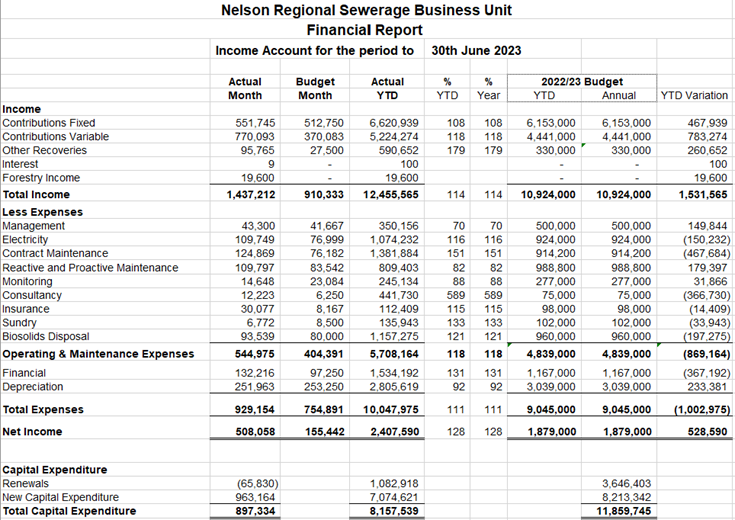Select Total Capital Expenditure month 897,334
Screen dimensions: 735x520
tap(255, 511)
